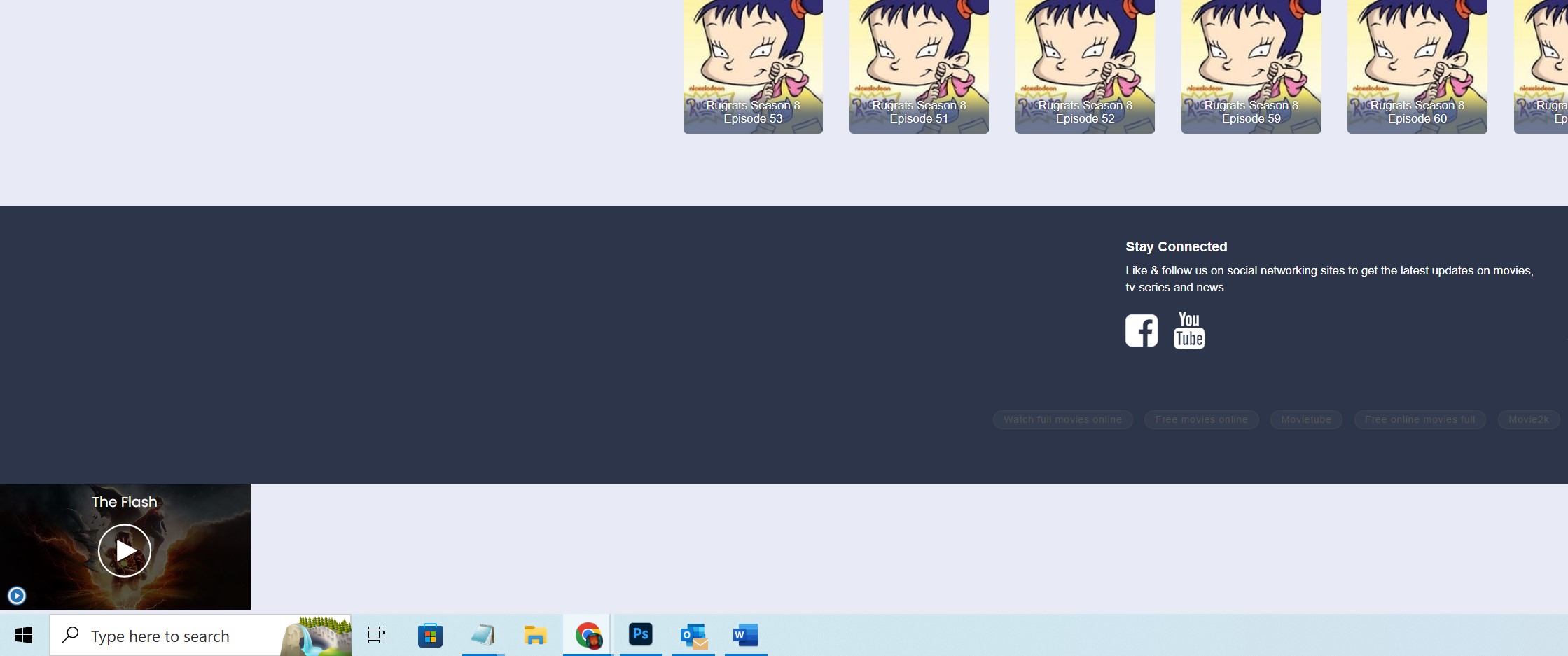Open Outlook from the taskbar
Viewport: 1568px width, 656px height.
click(x=693, y=636)
